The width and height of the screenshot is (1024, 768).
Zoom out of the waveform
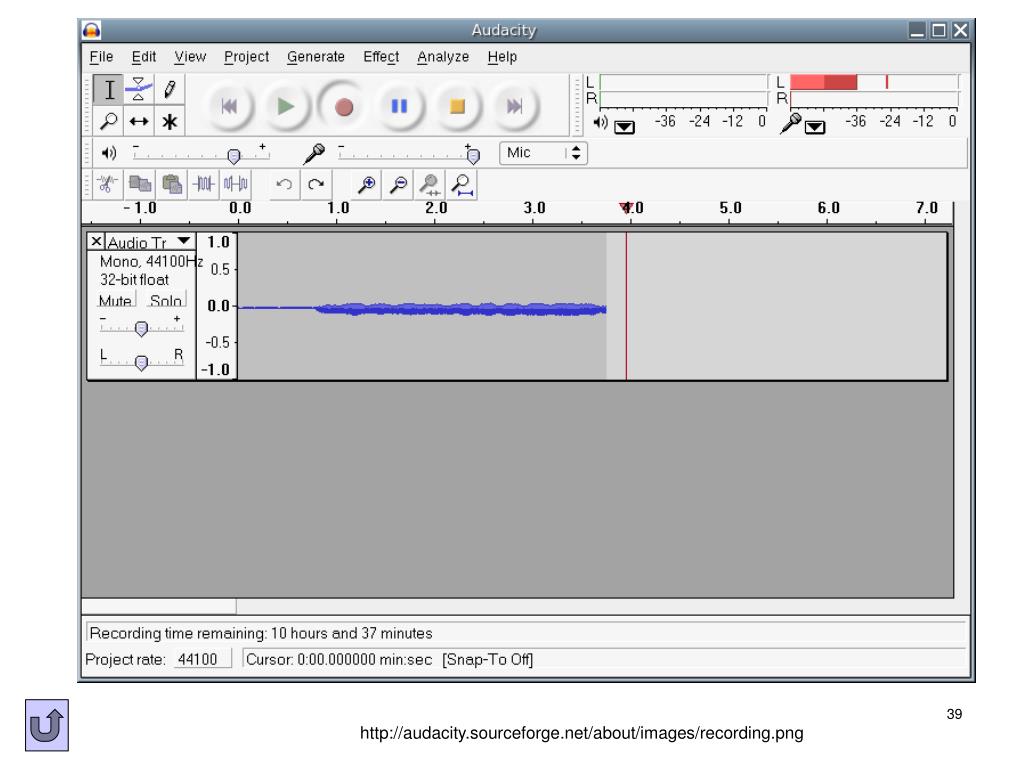click(x=398, y=184)
